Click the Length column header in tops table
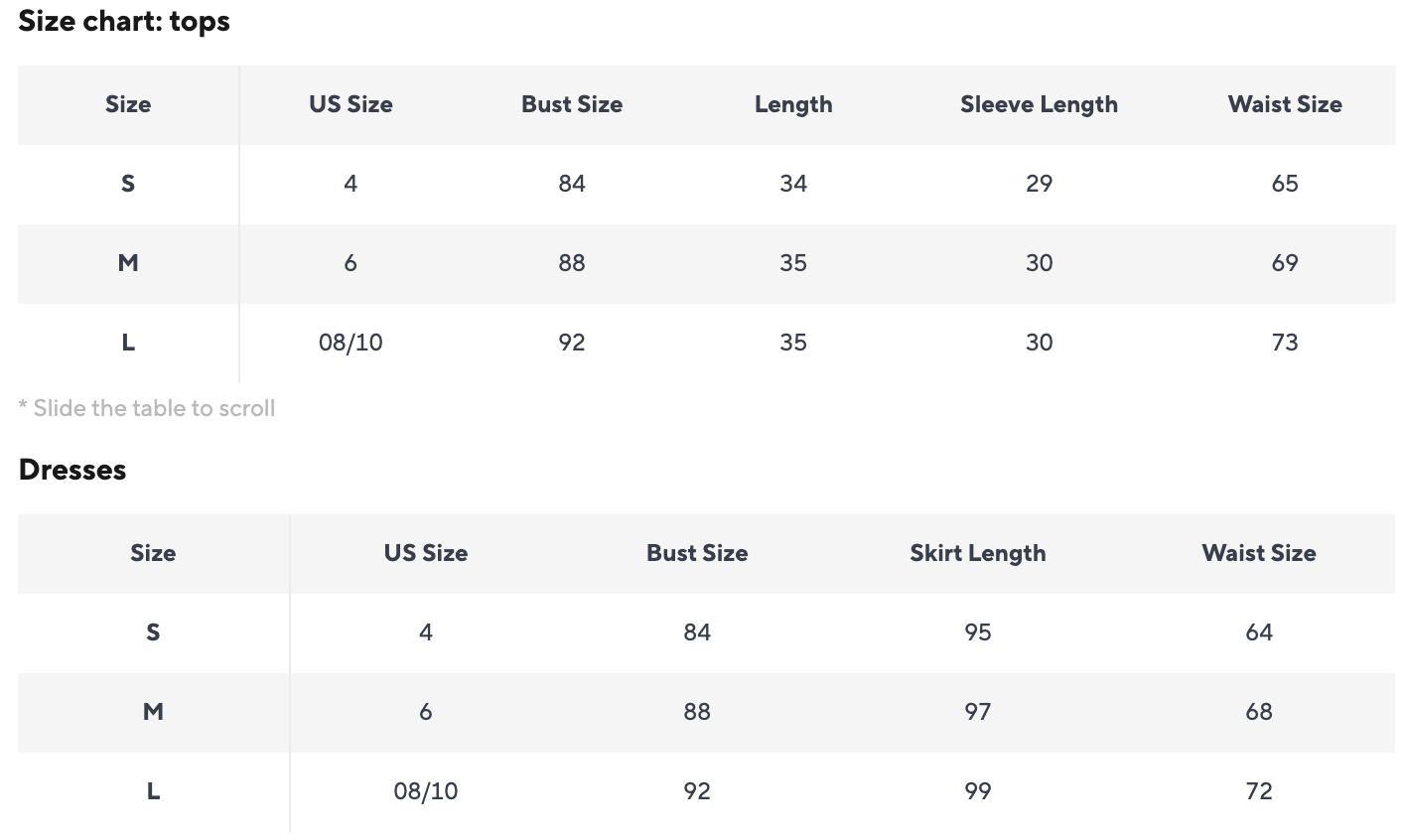This screenshot has width=1402, height=840. tap(793, 104)
